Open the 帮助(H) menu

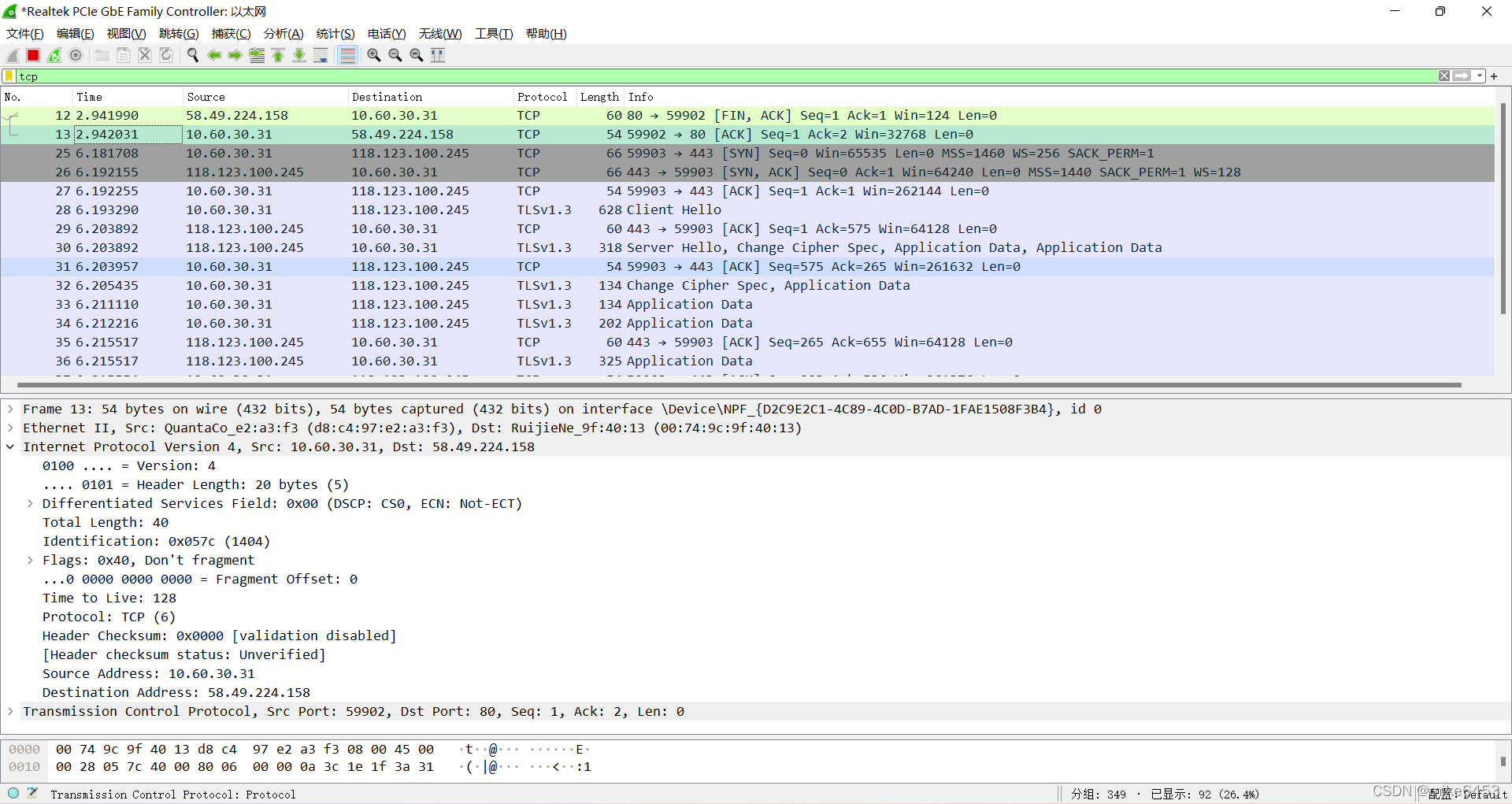pos(546,34)
